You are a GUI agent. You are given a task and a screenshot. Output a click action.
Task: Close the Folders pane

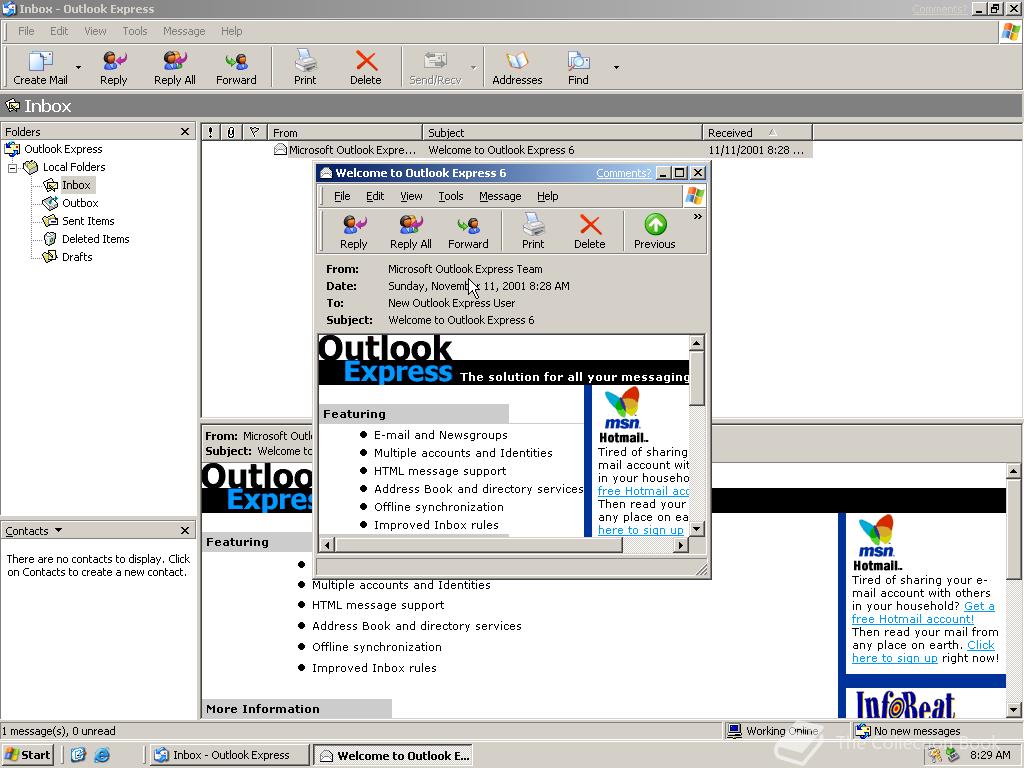click(x=185, y=131)
